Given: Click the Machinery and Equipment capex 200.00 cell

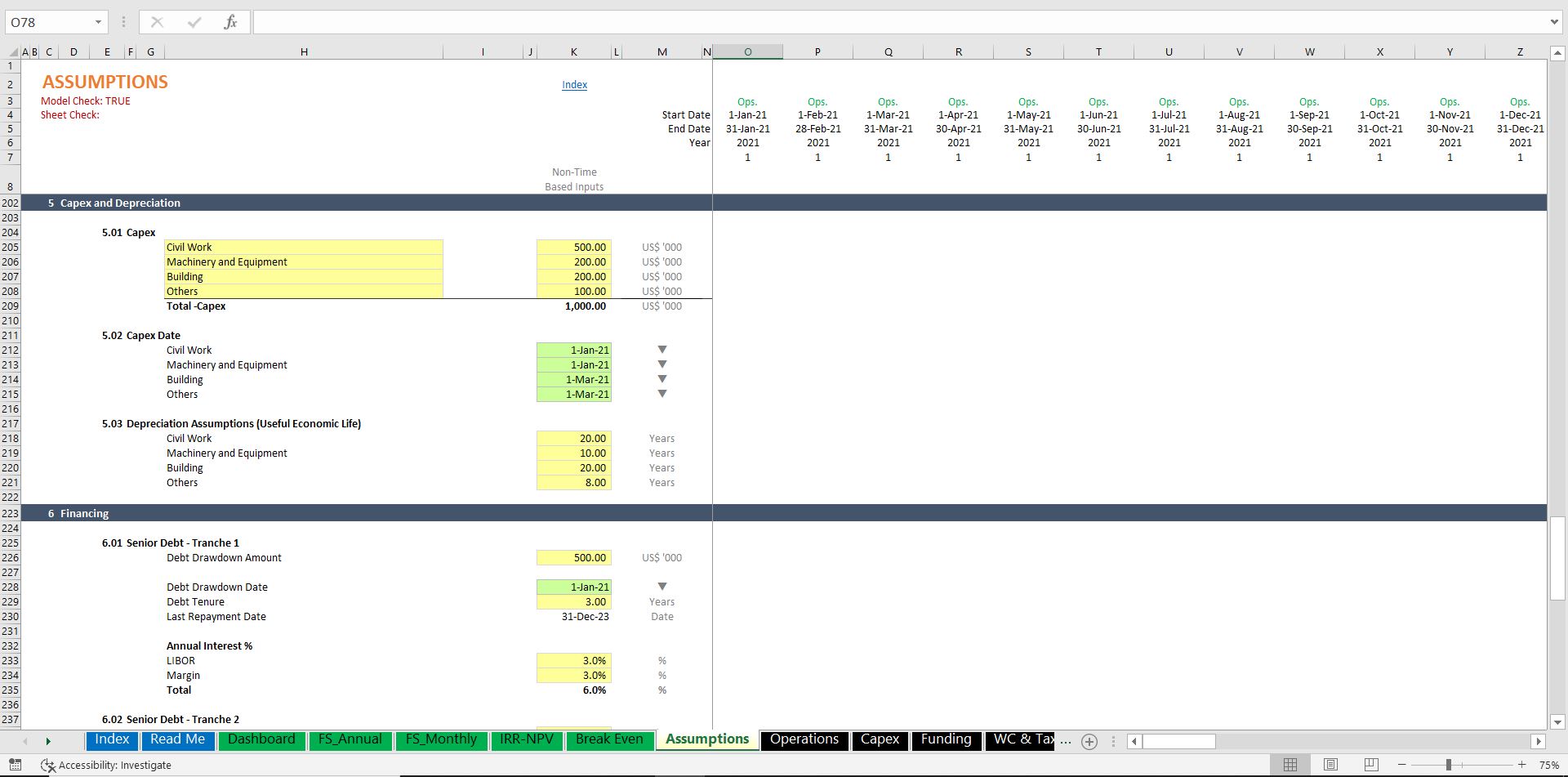Looking at the screenshot, I should point(573,261).
